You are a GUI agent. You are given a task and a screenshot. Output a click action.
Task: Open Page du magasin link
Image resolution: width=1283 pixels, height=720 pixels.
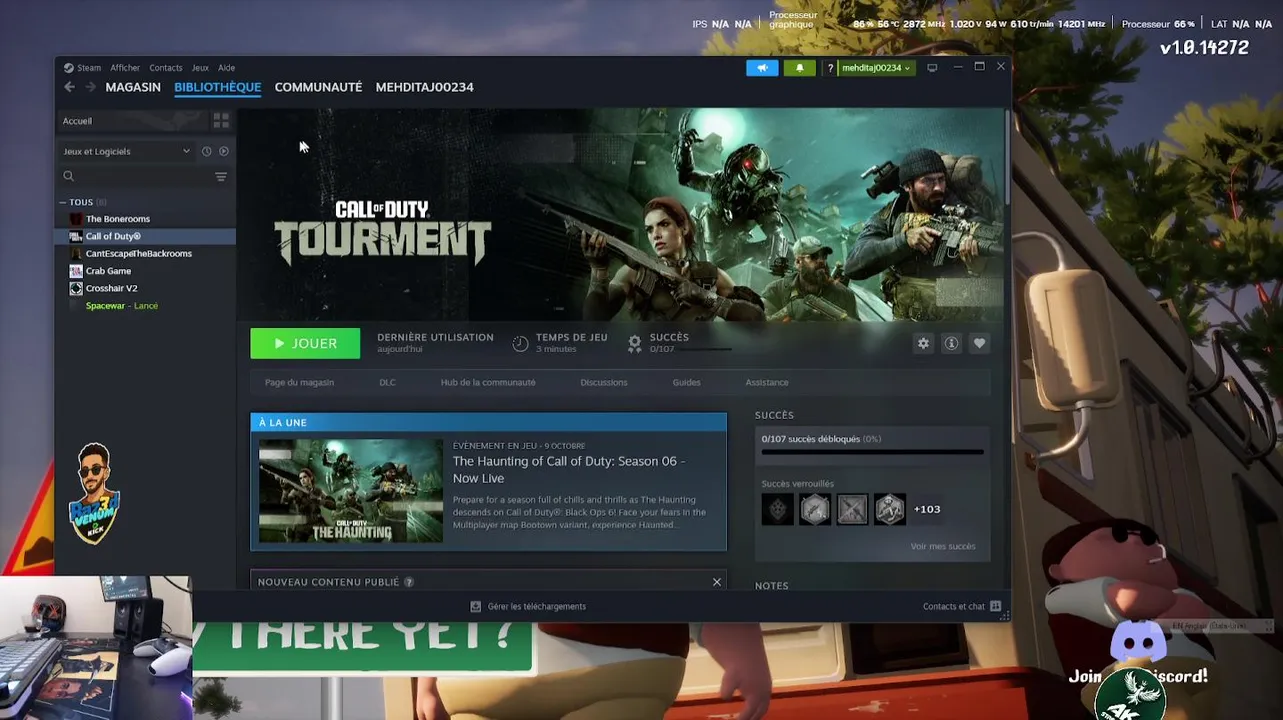(299, 382)
